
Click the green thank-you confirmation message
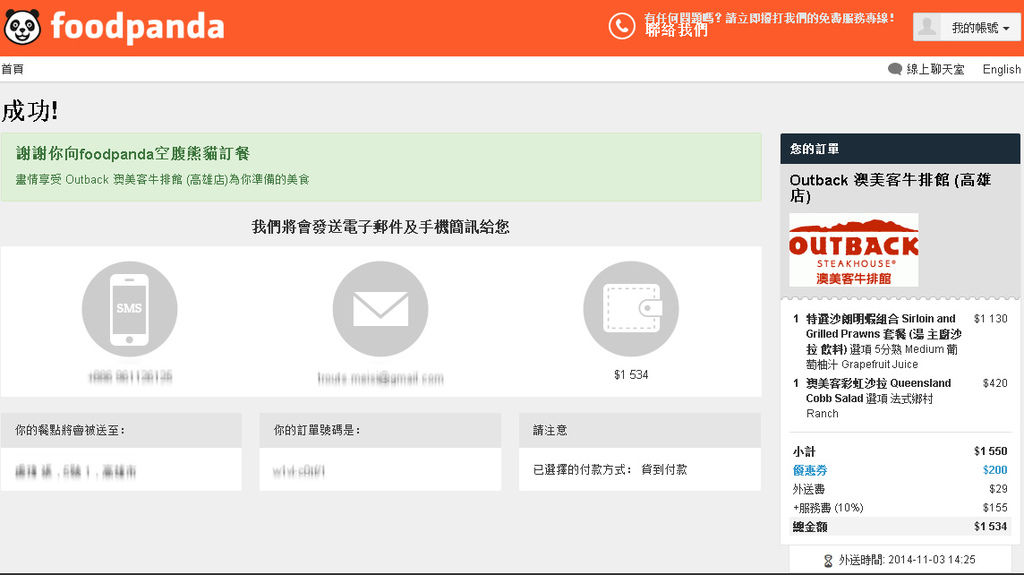click(381, 167)
